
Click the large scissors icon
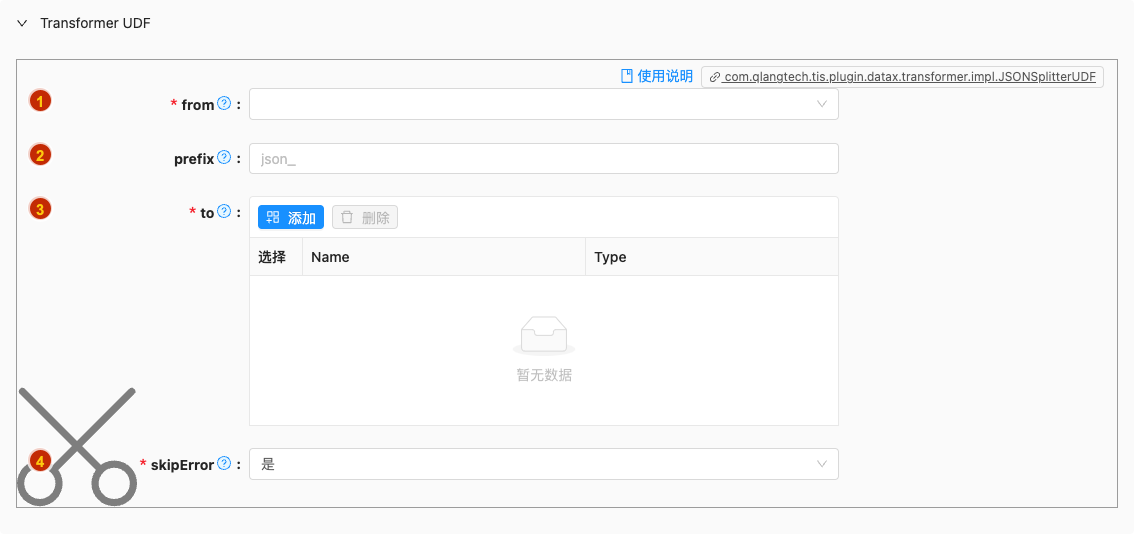[x=76, y=446]
